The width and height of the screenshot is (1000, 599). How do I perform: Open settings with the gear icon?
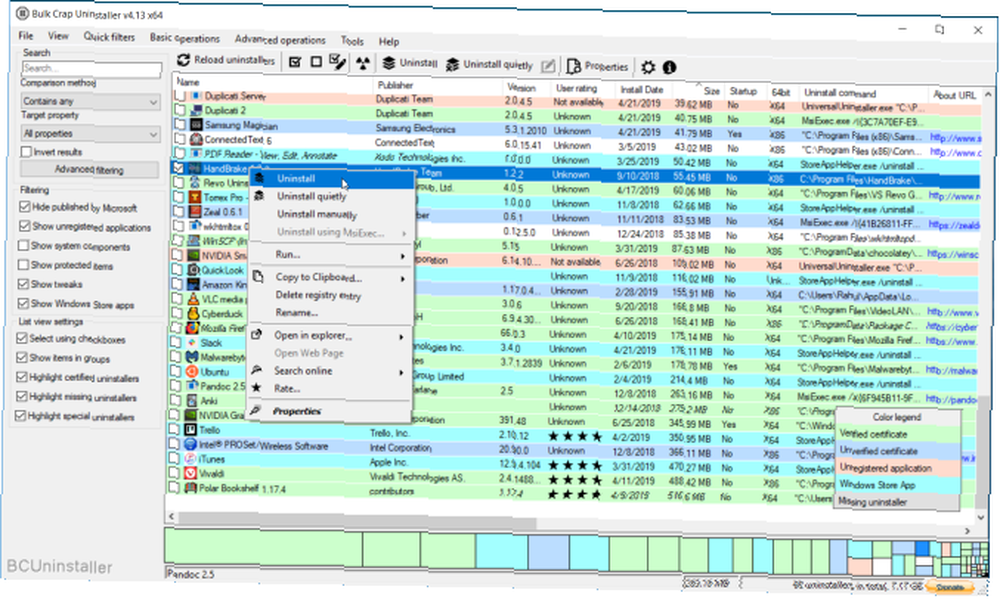point(648,67)
